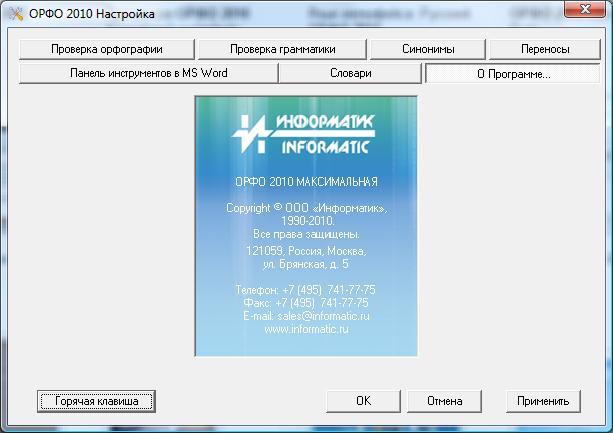This screenshot has width=613, height=433.
Task: Click the sales@informatic.ru email address
Action: coord(306,315)
